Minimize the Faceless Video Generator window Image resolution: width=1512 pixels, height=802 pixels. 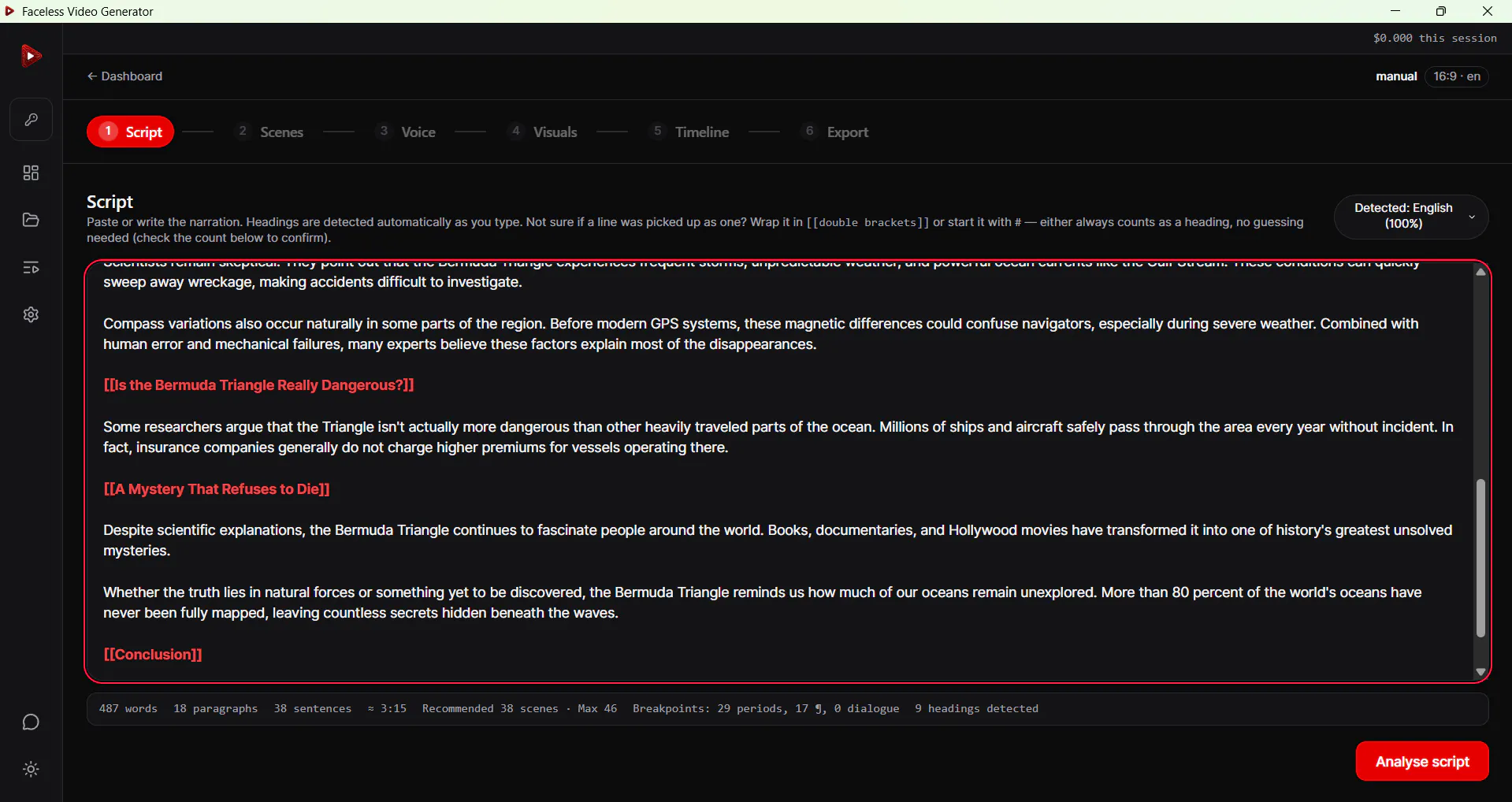click(x=1395, y=11)
